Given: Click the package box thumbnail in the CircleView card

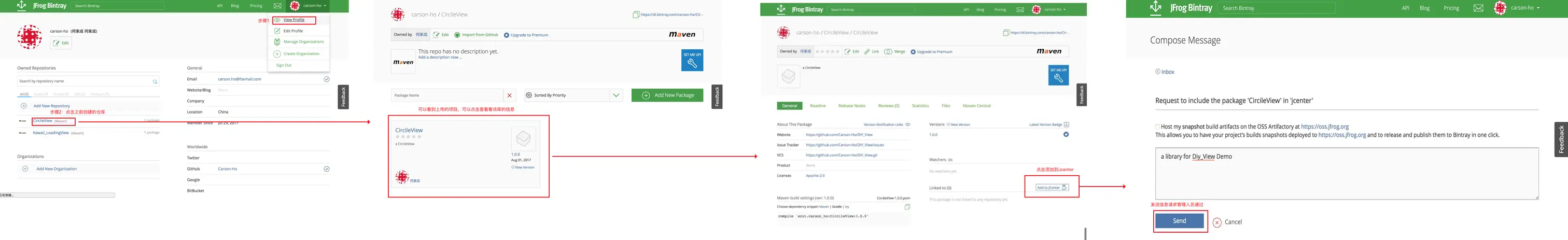Looking at the screenshot, I should point(523,139).
